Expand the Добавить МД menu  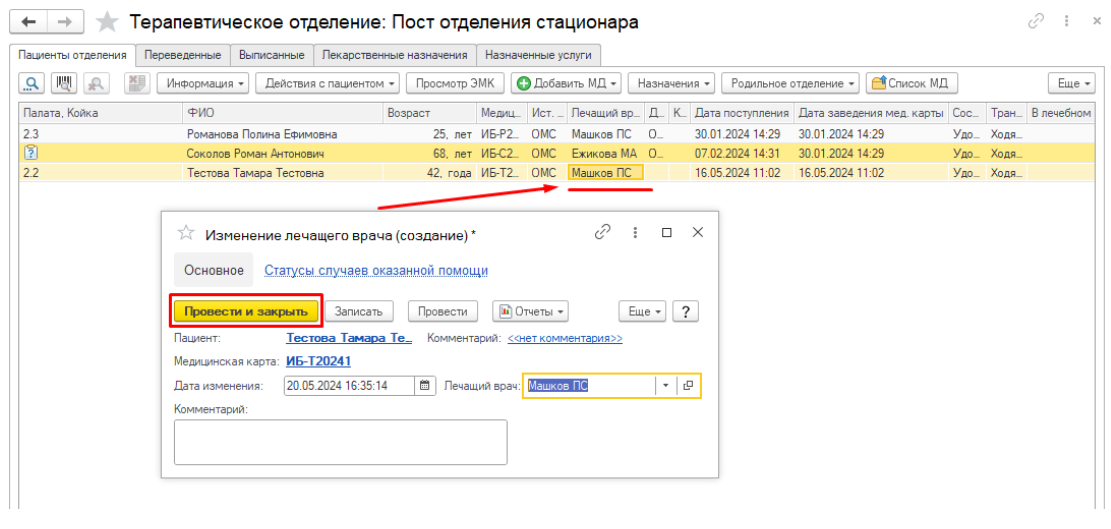click(566, 84)
